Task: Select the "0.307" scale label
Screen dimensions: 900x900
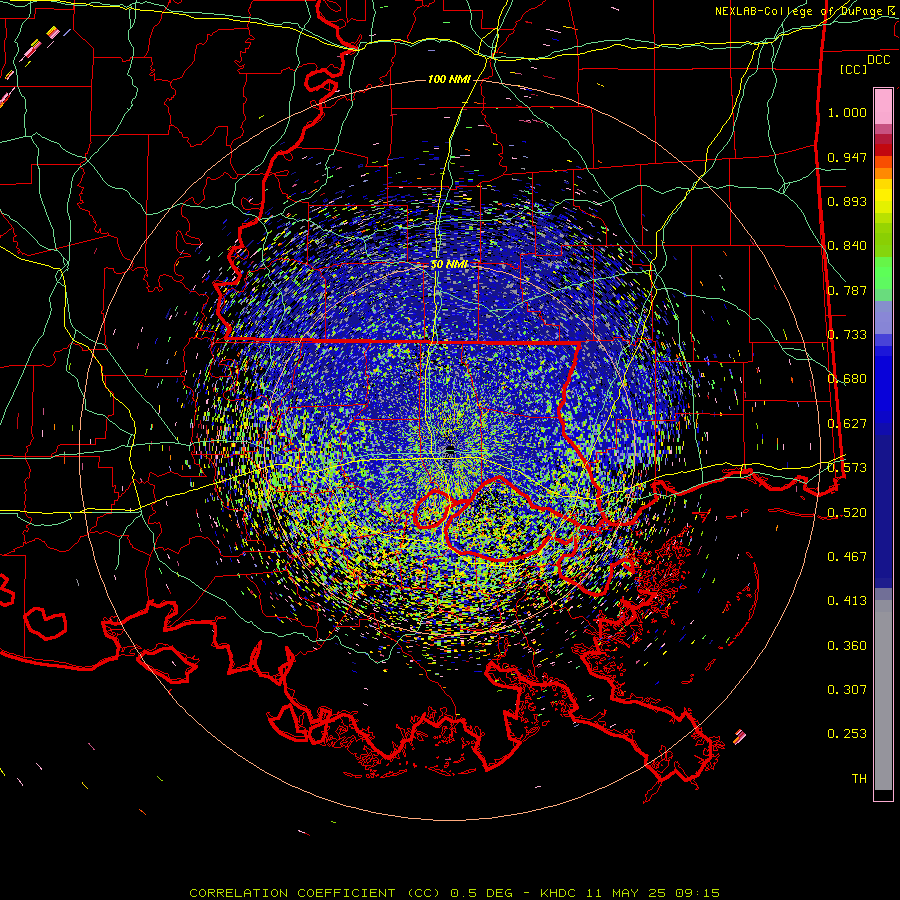Action: (847, 690)
